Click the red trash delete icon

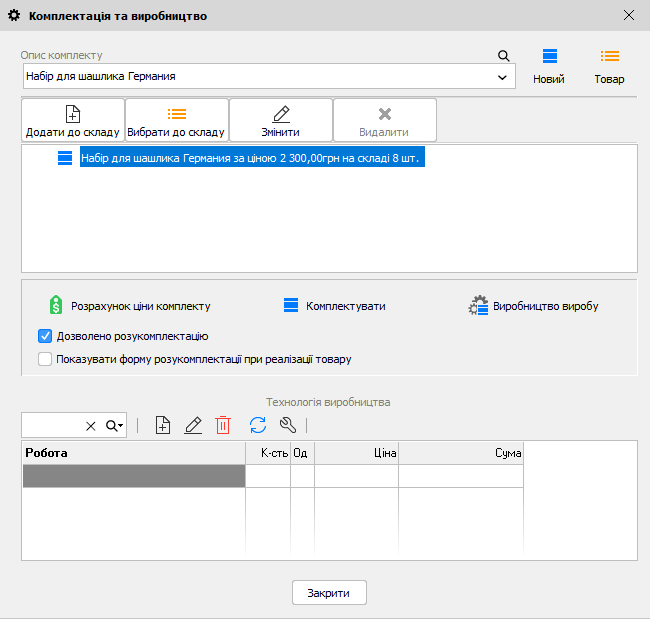click(x=223, y=426)
